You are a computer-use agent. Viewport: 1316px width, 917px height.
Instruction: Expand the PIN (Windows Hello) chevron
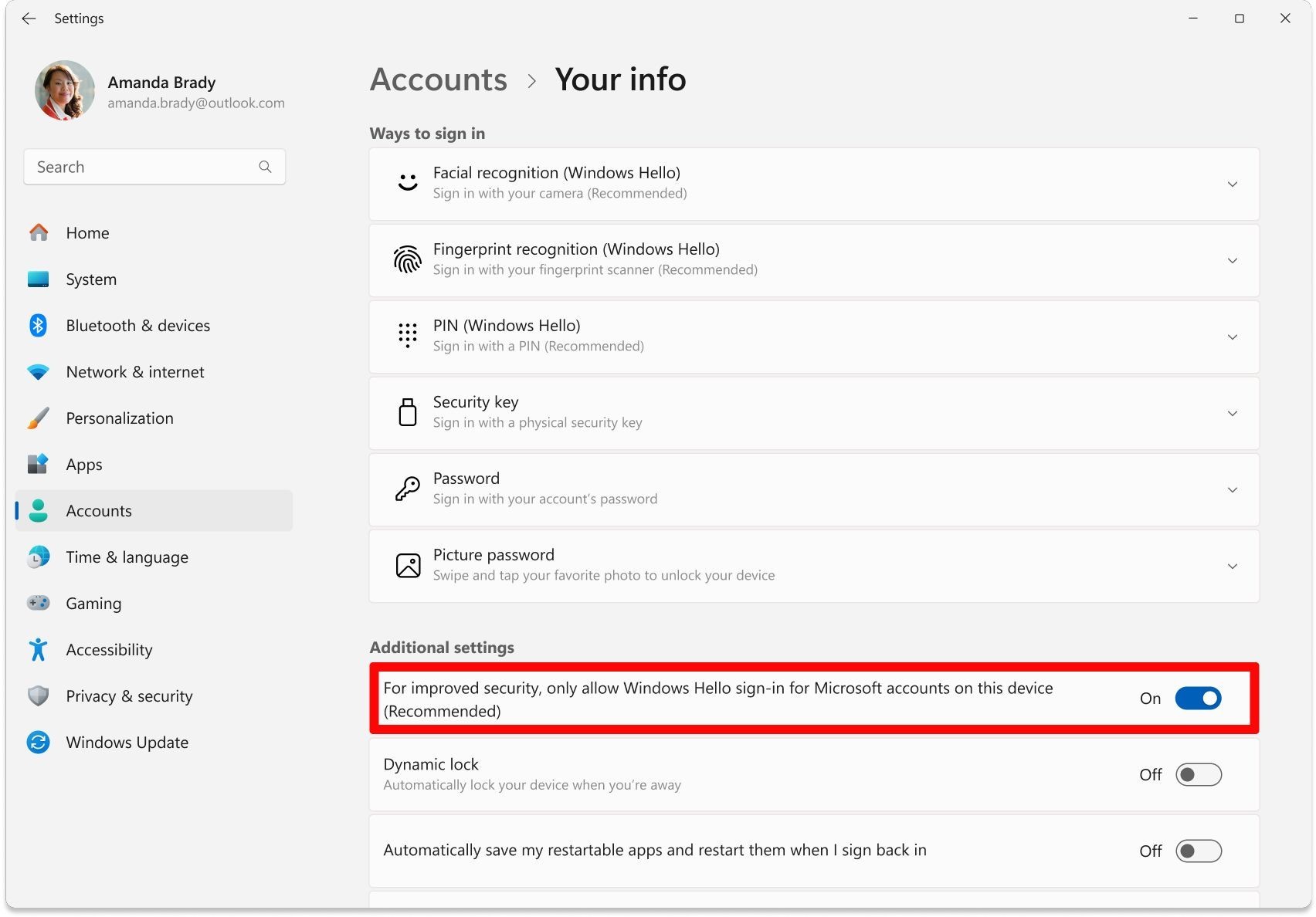coord(1232,337)
